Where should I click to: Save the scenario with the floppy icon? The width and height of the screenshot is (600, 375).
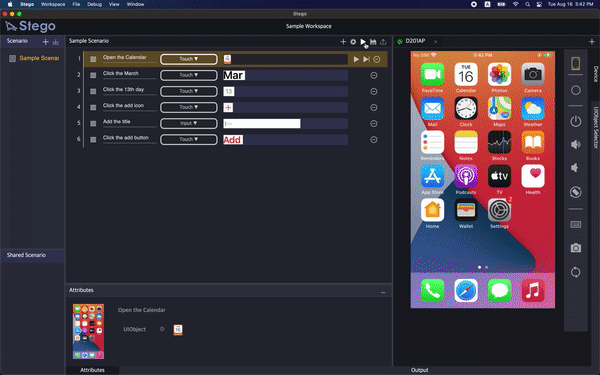tap(373, 42)
